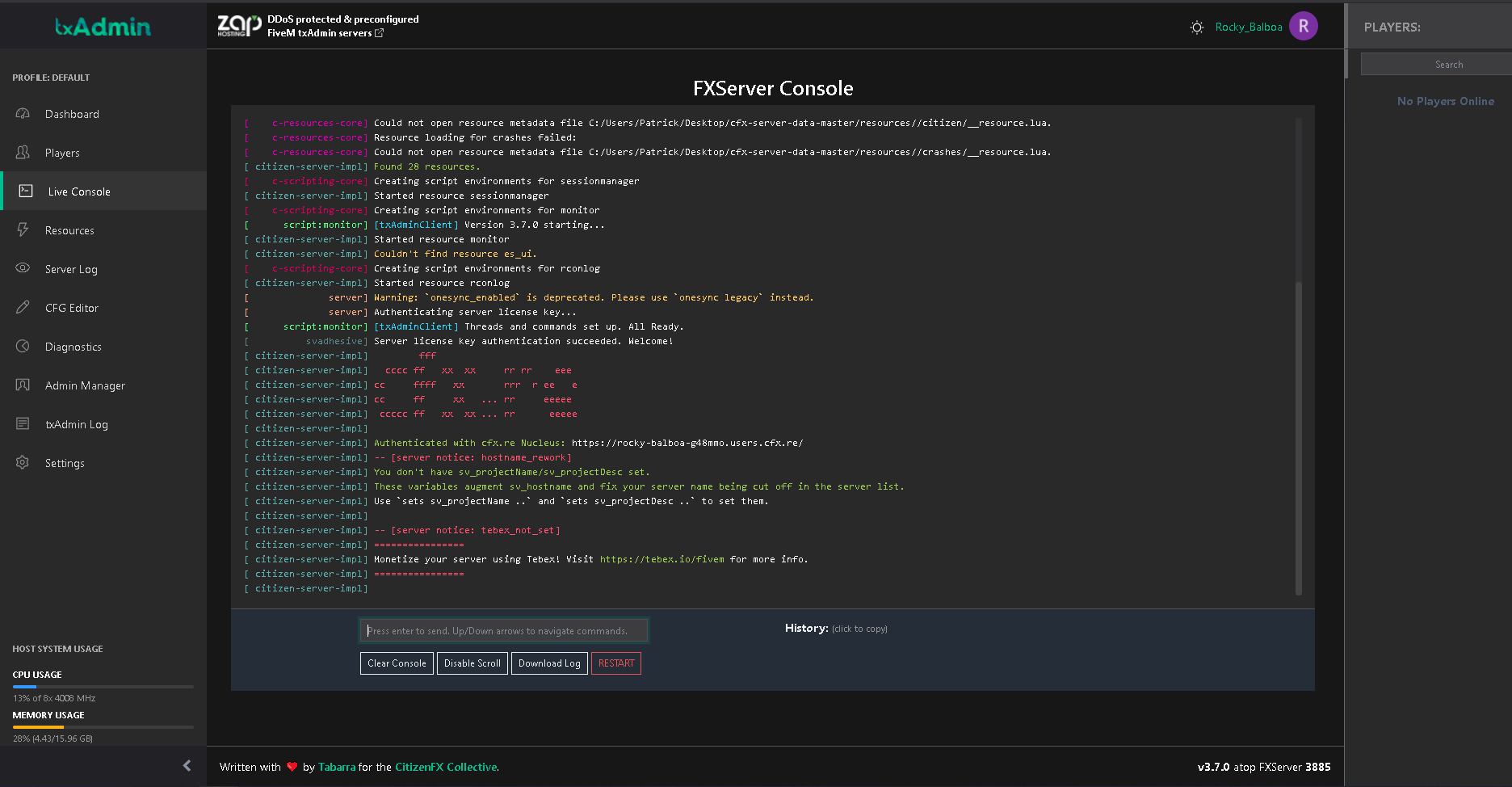This screenshot has height=787, width=1512.
Task: Click the Server Log eye icon
Action: (x=23, y=268)
